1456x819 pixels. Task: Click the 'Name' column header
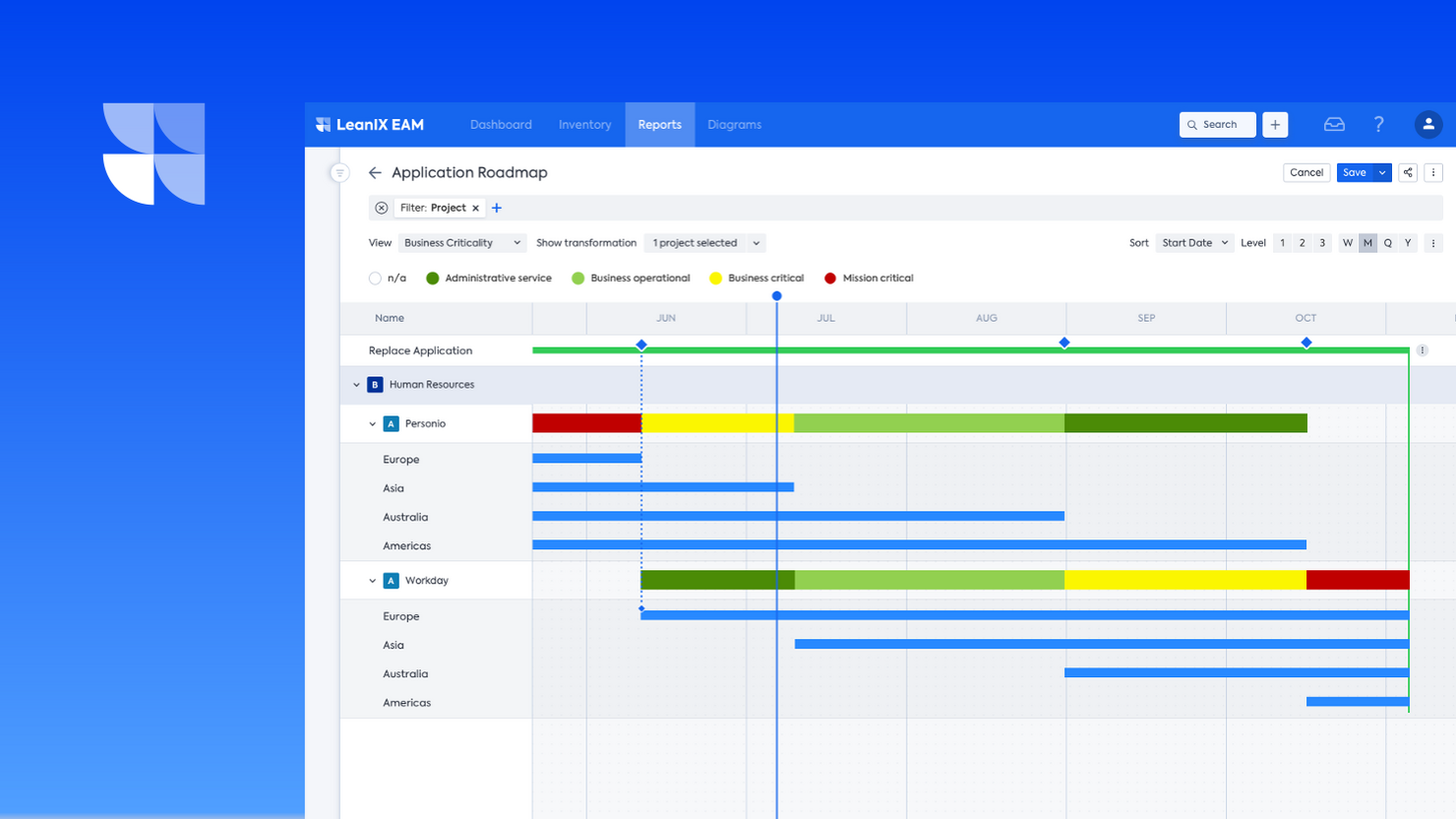390,318
